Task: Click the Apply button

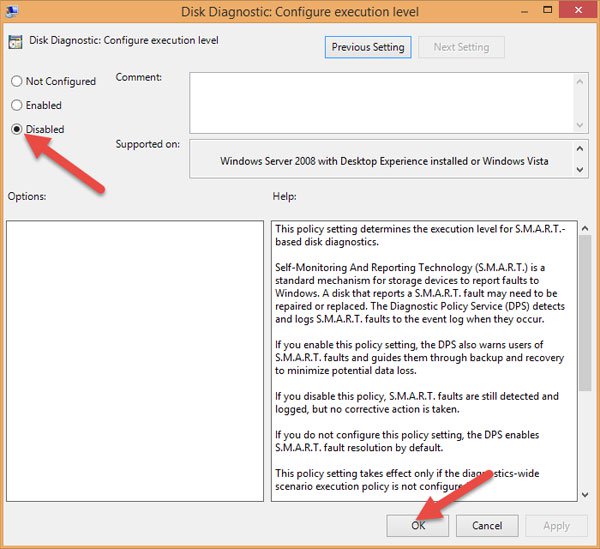Action: (556, 526)
